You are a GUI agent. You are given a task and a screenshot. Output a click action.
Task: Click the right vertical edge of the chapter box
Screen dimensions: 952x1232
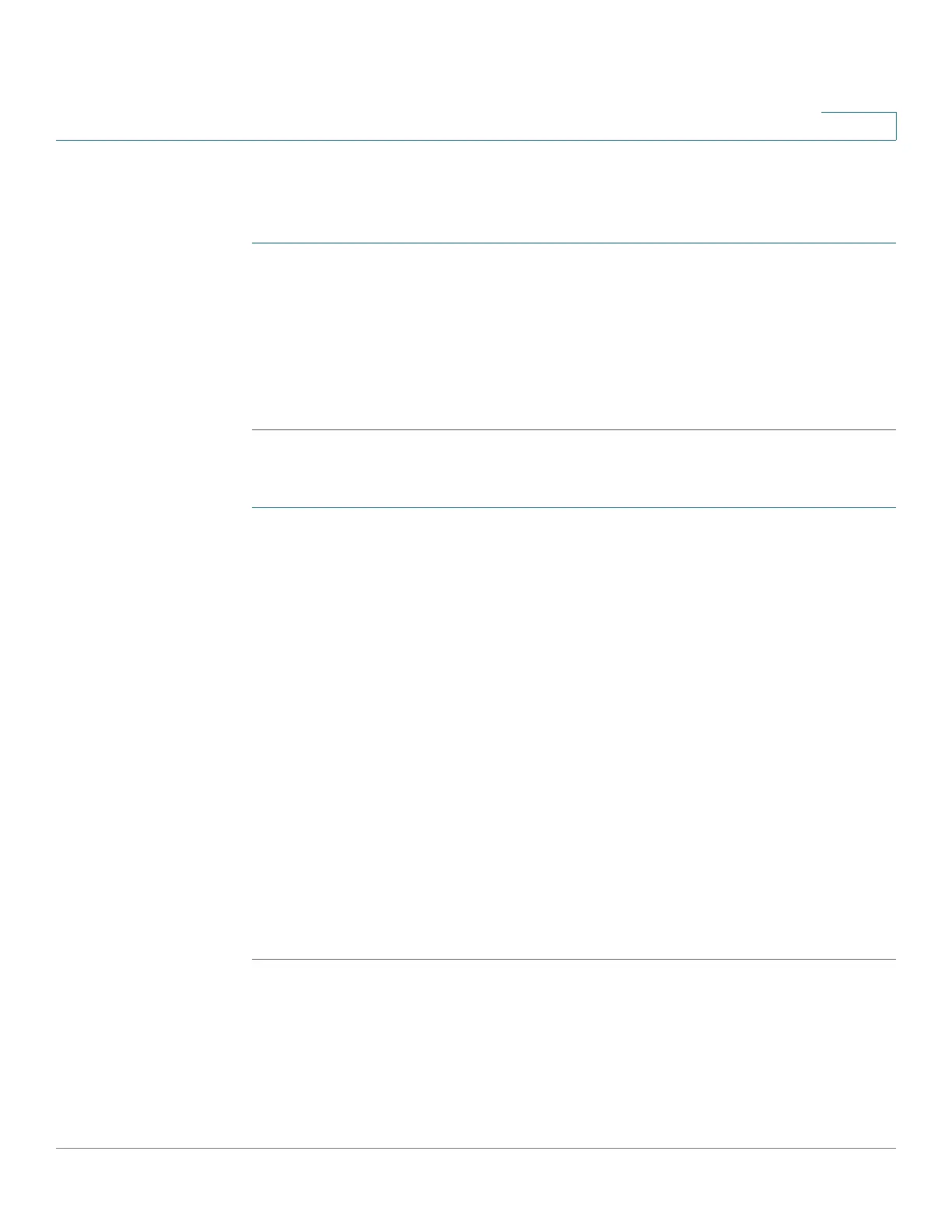coord(896,126)
